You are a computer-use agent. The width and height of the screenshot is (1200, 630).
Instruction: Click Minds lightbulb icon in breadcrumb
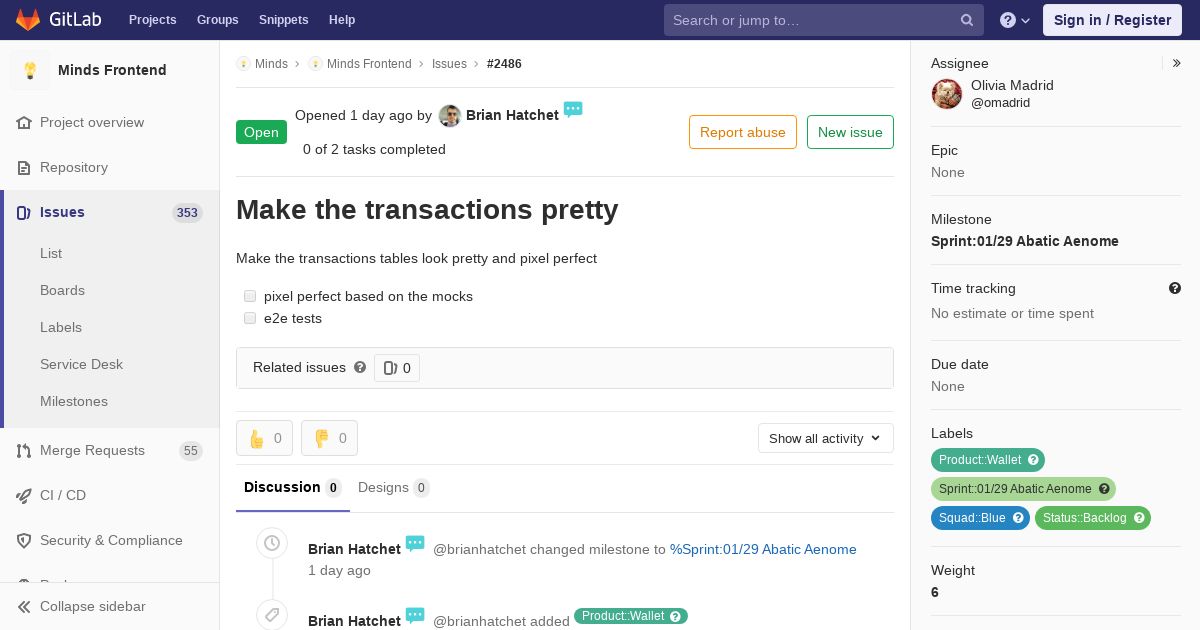coord(243,64)
